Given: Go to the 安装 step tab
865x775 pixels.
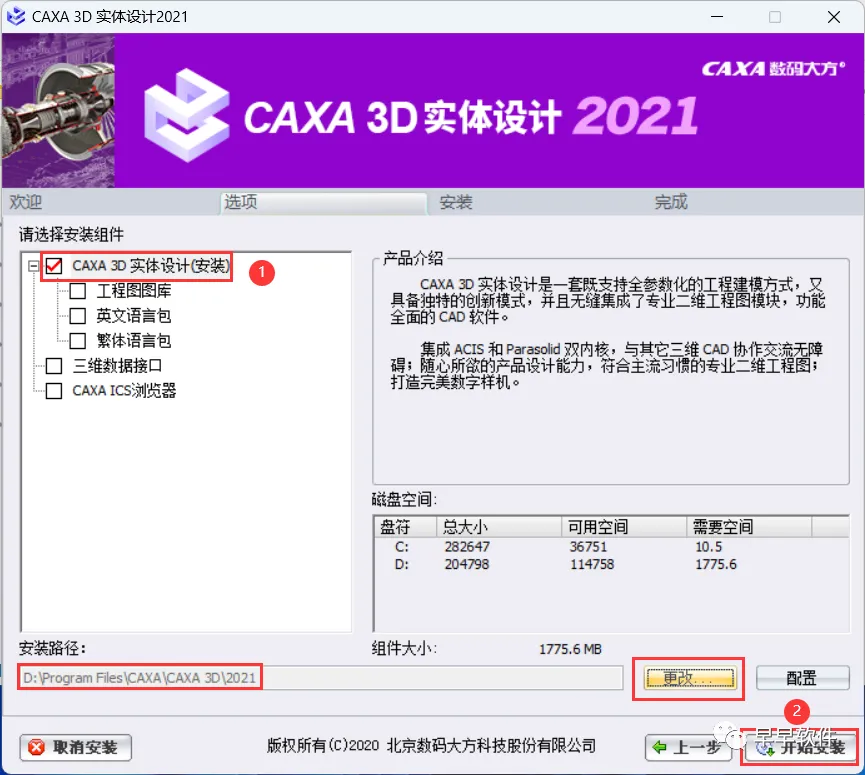Looking at the screenshot, I should [x=456, y=202].
